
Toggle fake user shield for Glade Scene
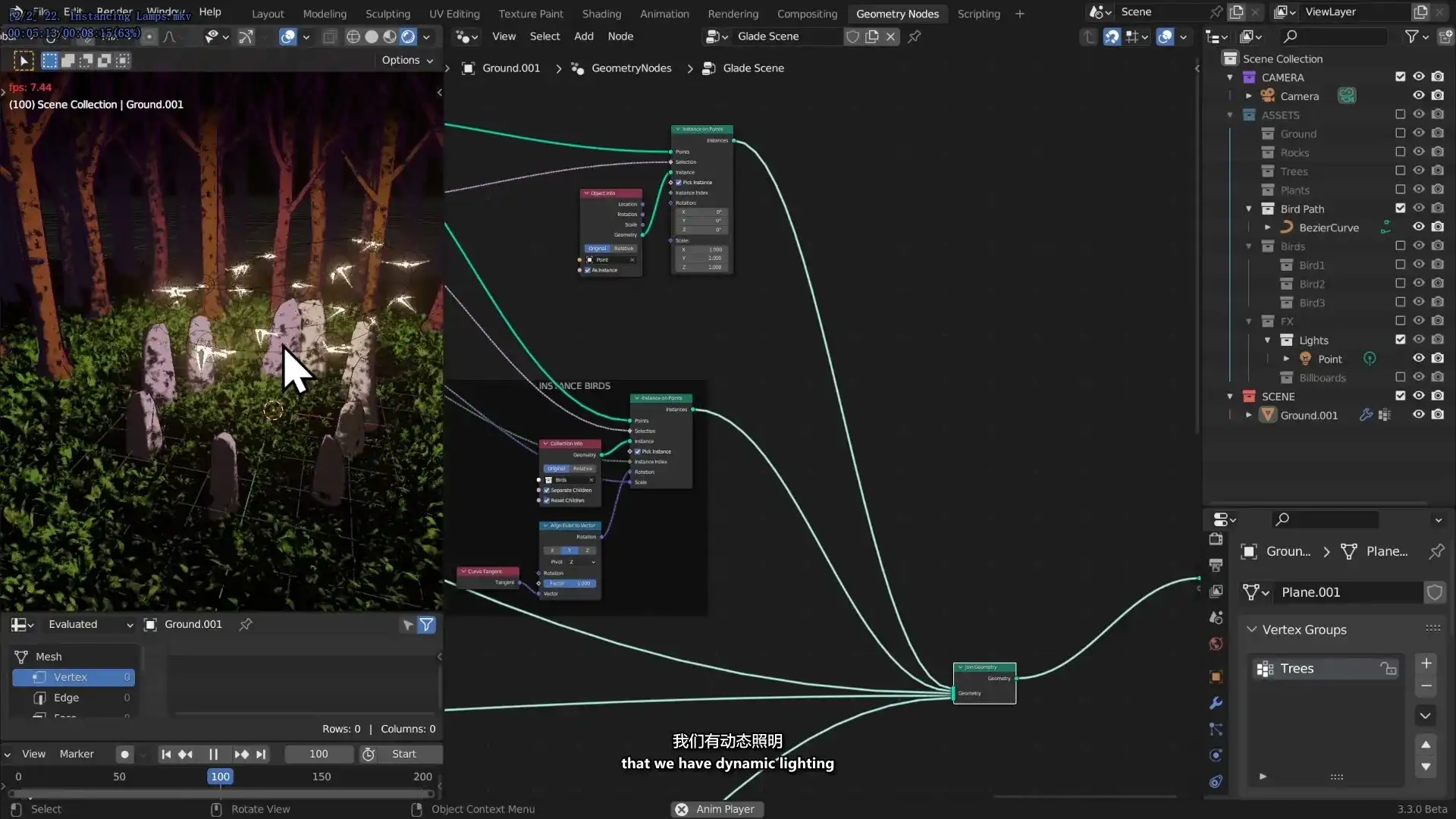[x=852, y=36]
